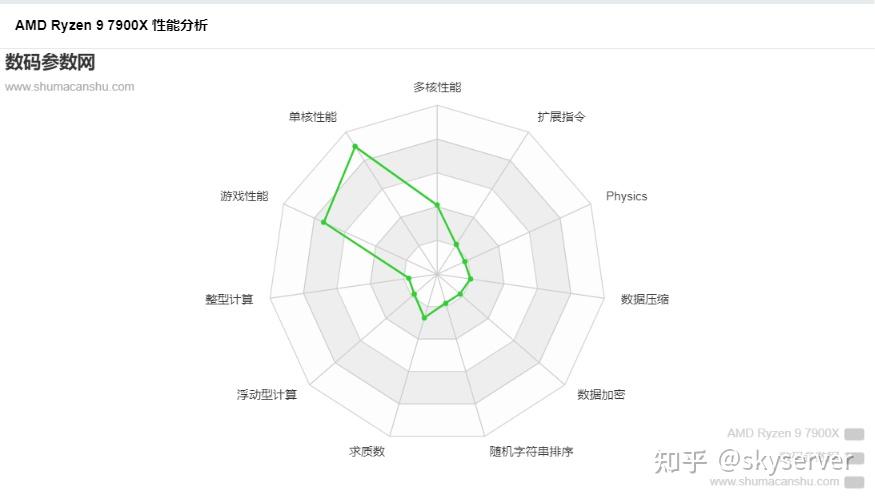Click the 数据压缩 green data point

point(470,279)
